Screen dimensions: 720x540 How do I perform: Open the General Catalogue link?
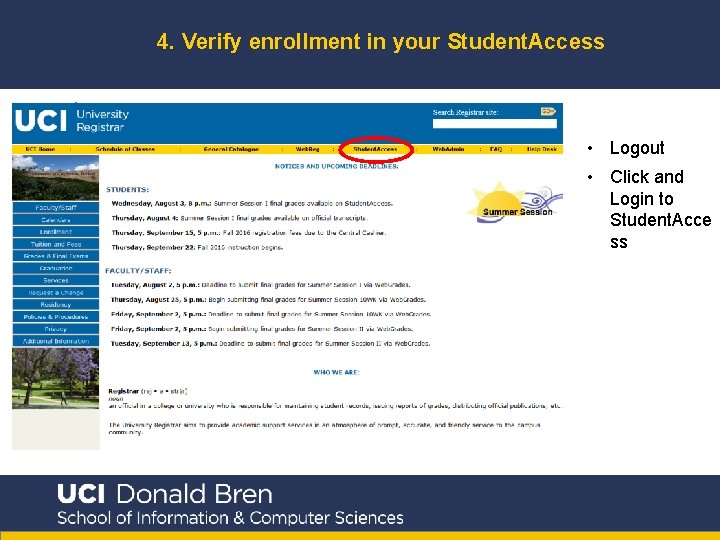[231, 149]
